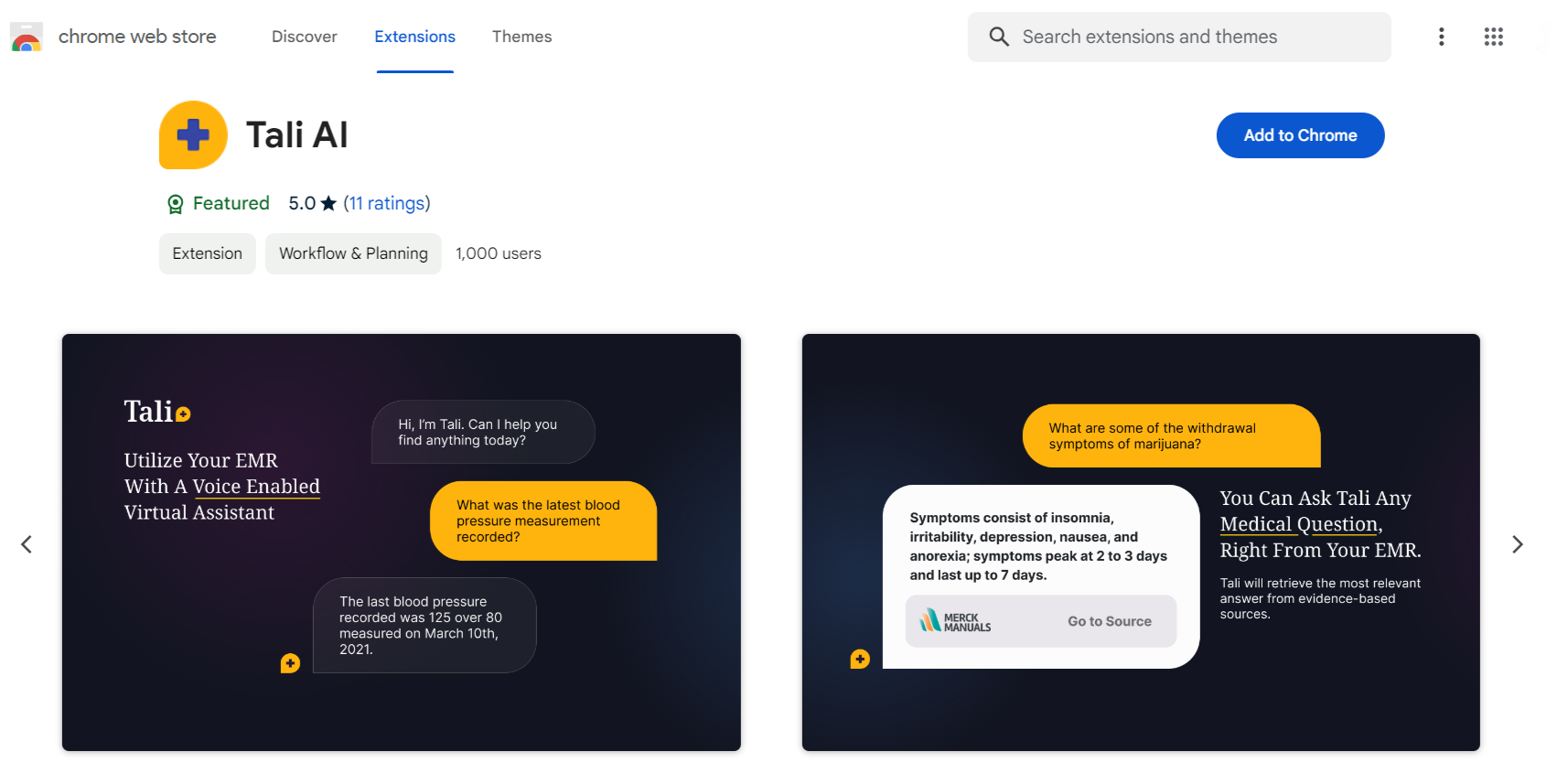
Task: Click the Tali AI heading
Action: pyautogui.click(x=297, y=135)
